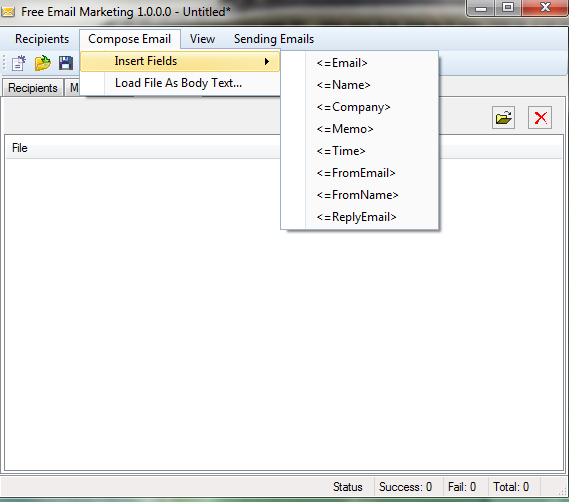The width and height of the screenshot is (569, 502).
Task: Switch to the Recipients tab
Action: [33, 88]
